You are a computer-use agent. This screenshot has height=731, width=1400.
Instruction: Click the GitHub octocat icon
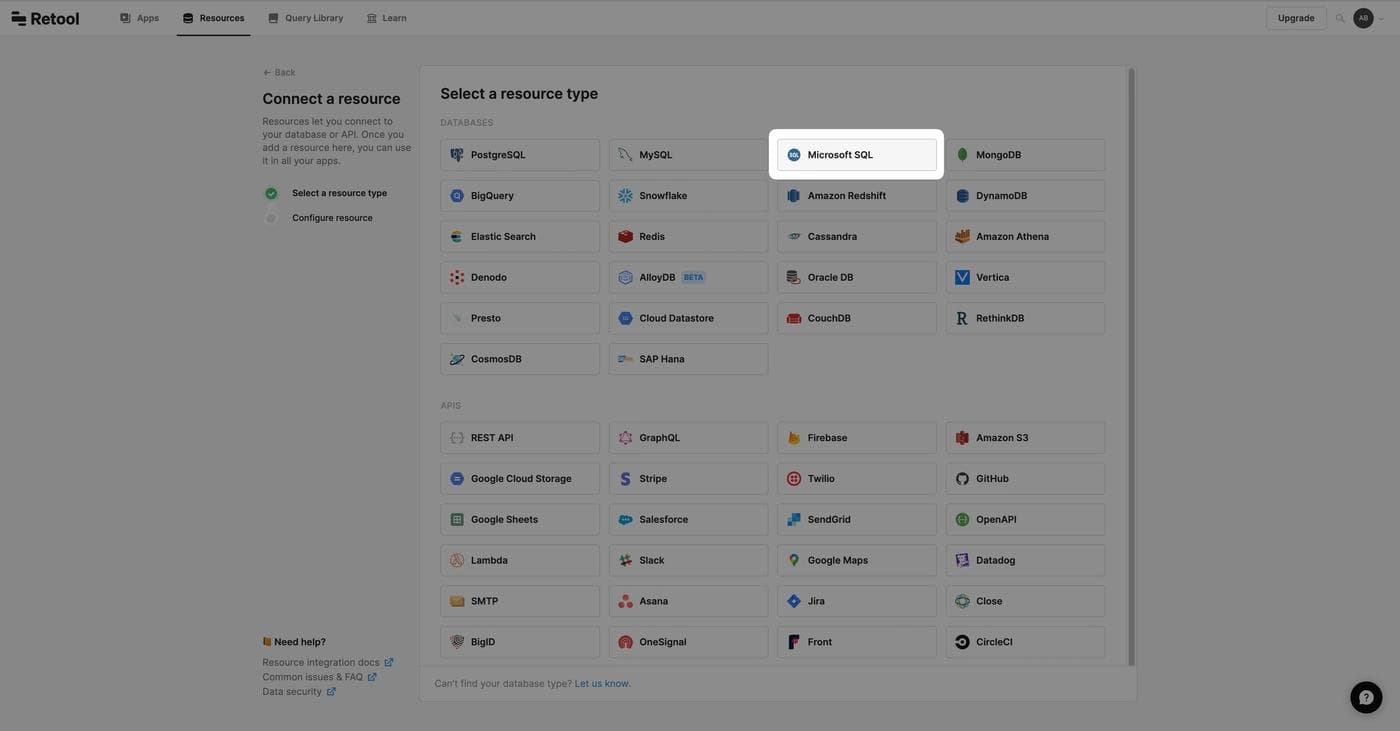point(962,479)
